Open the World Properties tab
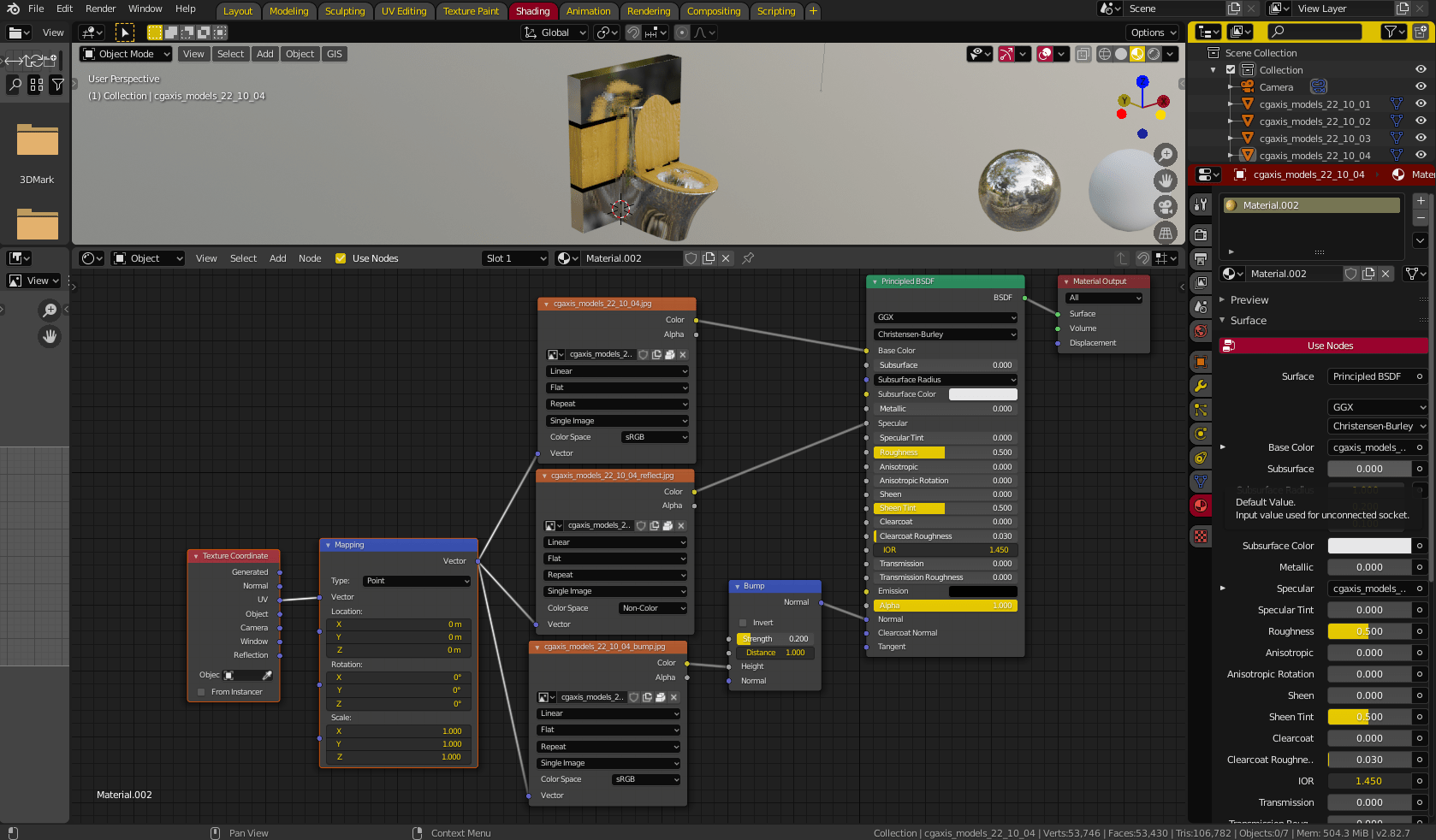This screenshot has width=1436, height=840. point(1201,333)
